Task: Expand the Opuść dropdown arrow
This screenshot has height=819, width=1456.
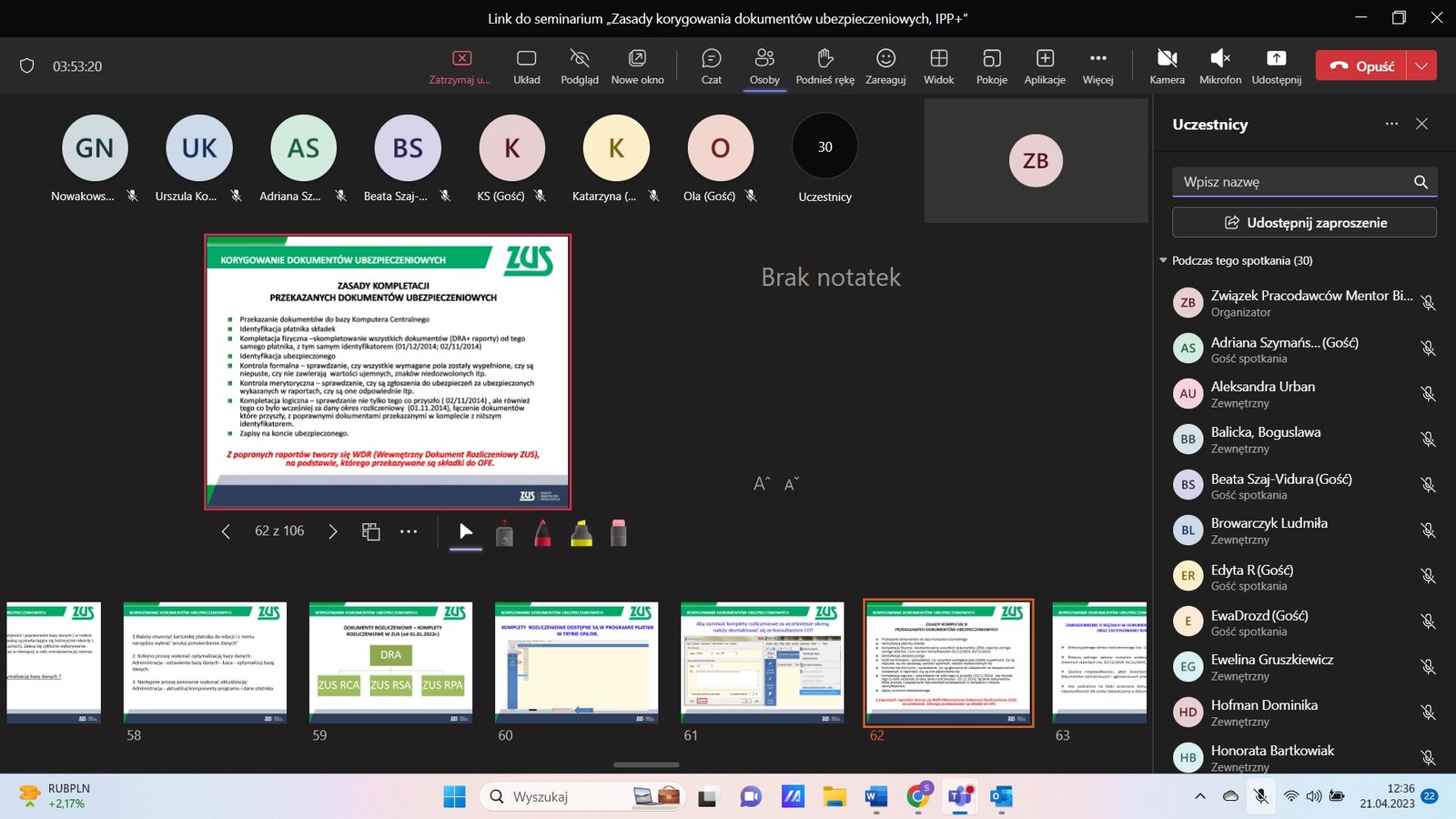Action: (x=1421, y=66)
